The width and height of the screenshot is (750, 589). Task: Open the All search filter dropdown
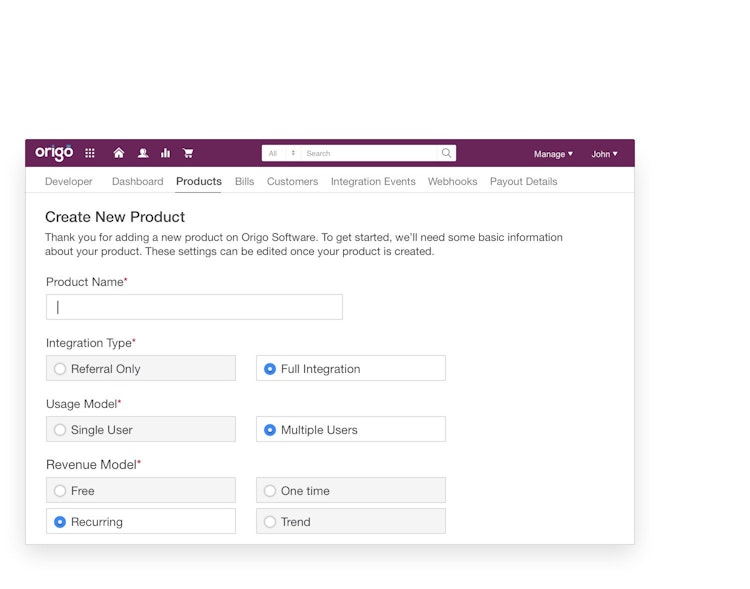click(281, 153)
